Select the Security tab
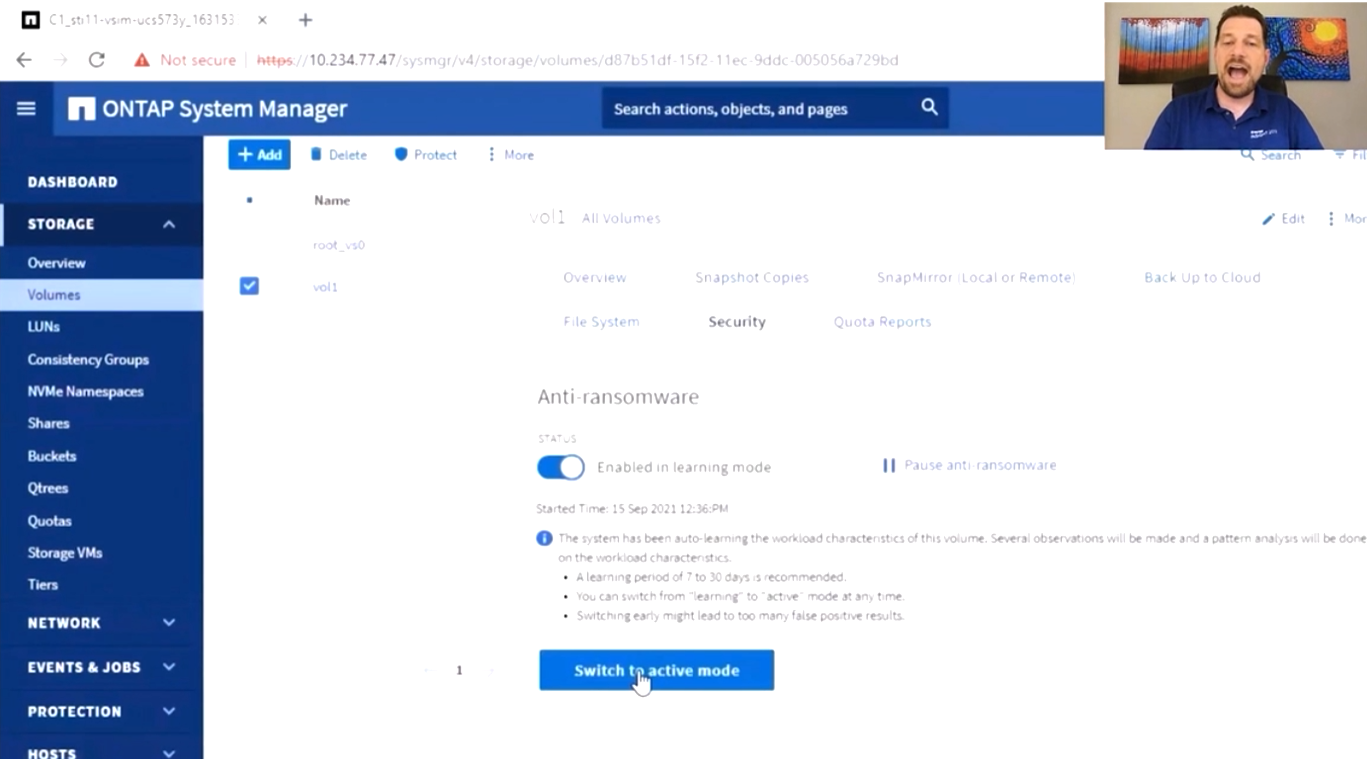 coord(737,321)
